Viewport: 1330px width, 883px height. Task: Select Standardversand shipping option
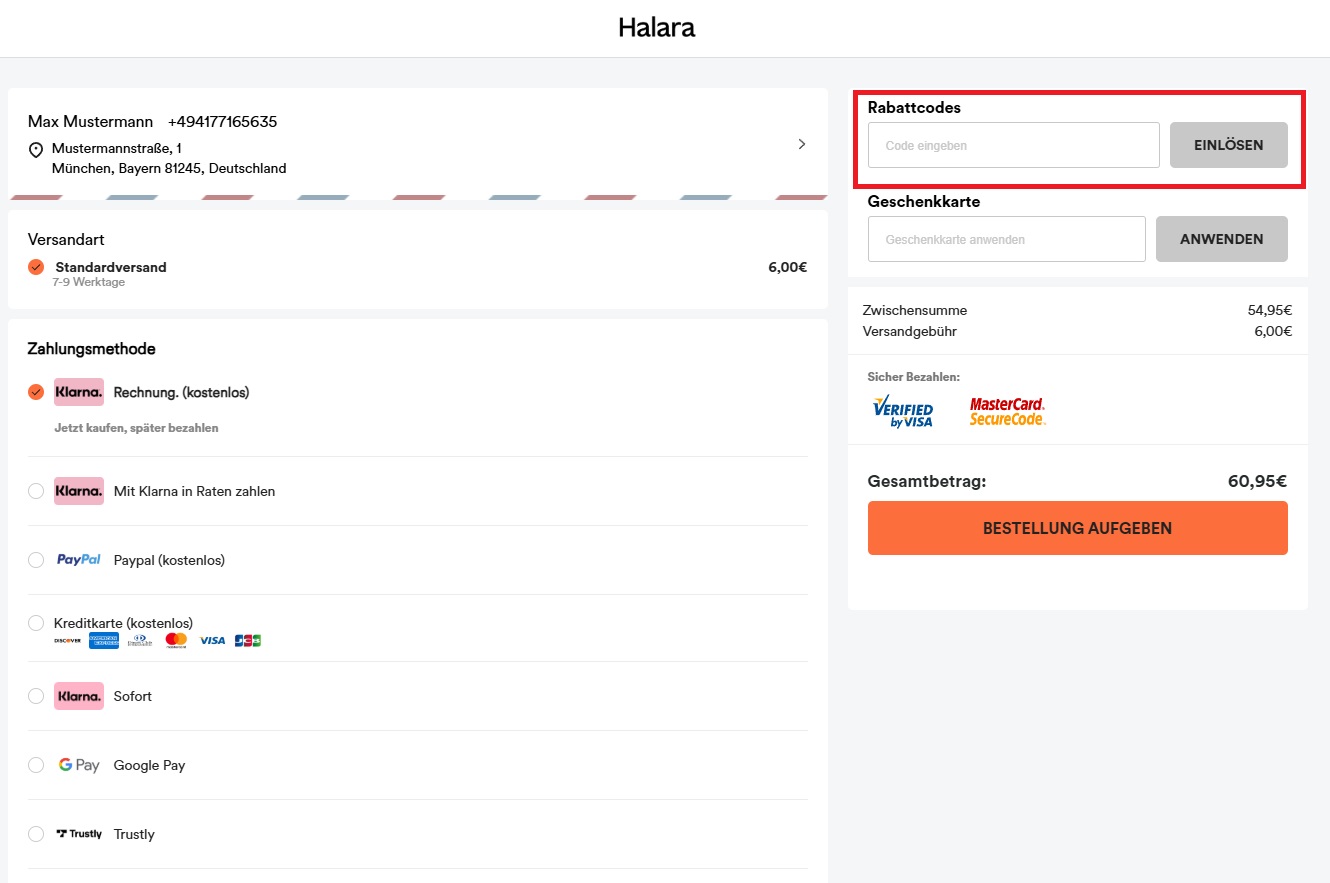tap(36, 267)
